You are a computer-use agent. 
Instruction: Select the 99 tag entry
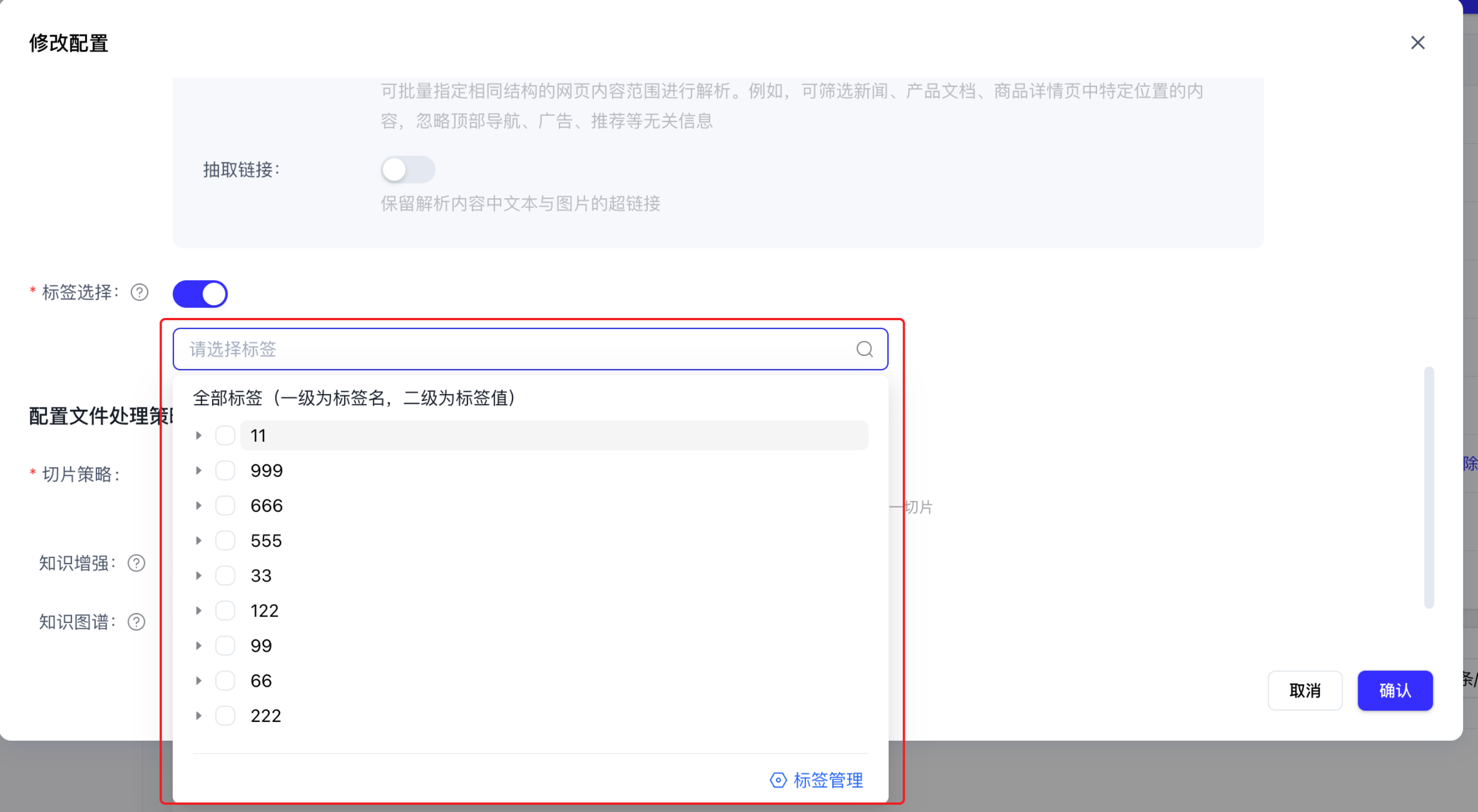(x=261, y=645)
